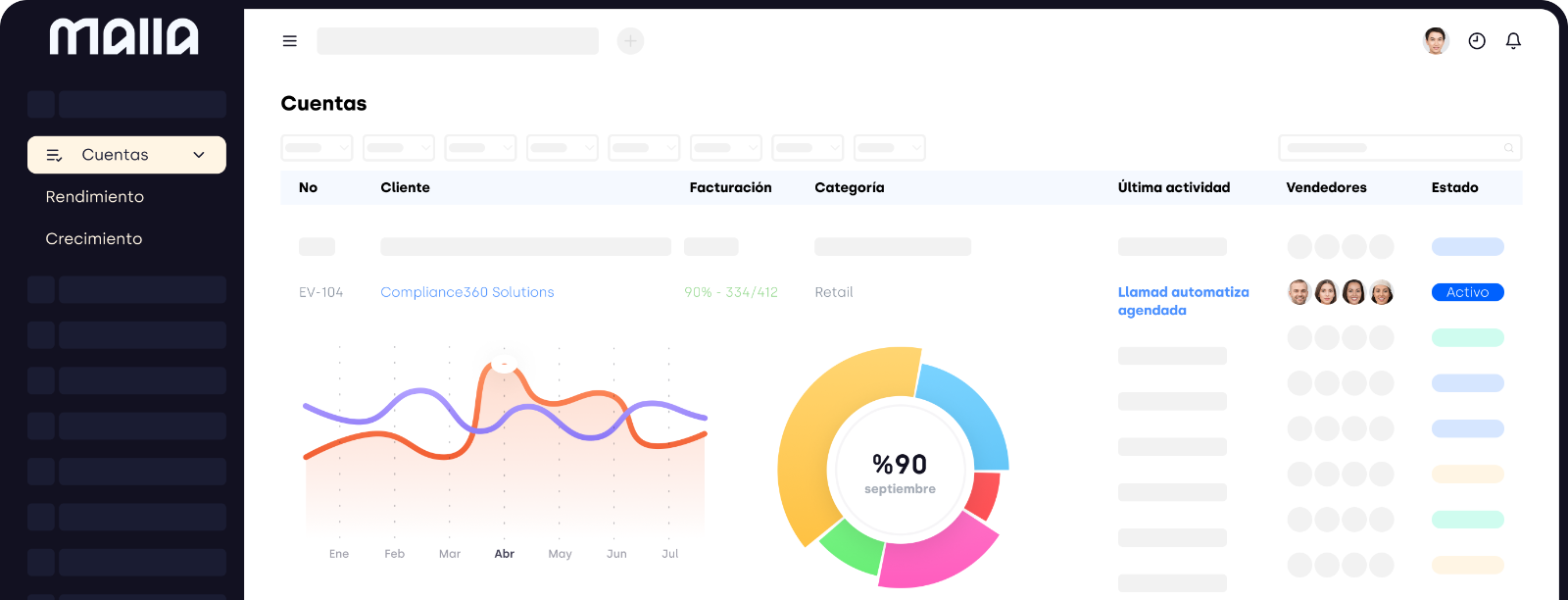Click the plus add button
The height and width of the screenshot is (600, 1568).
coord(630,41)
